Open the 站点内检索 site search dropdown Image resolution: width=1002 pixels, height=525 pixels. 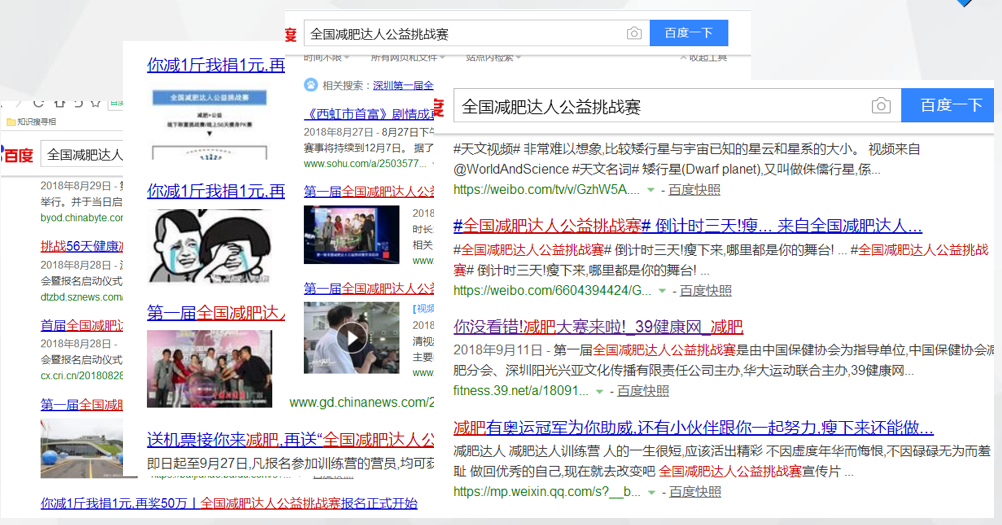point(493,58)
